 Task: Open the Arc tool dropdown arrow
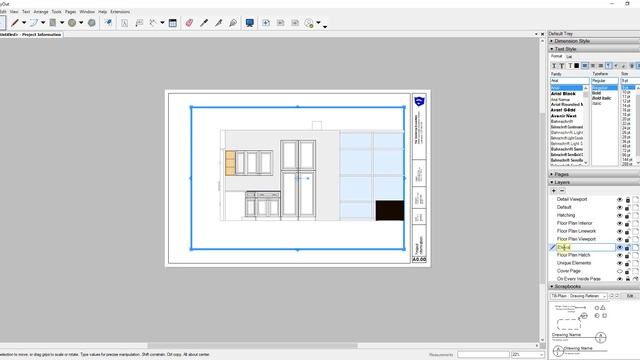click(x=43, y=23)
